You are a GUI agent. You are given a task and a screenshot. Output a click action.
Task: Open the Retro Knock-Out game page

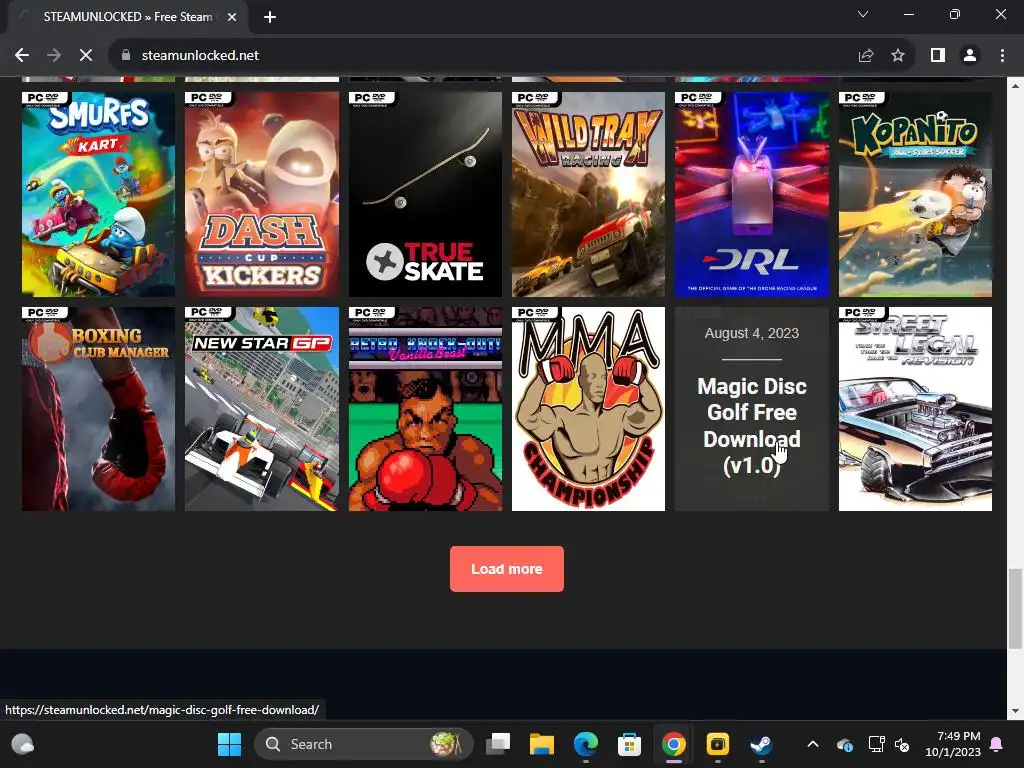[425, 409]
